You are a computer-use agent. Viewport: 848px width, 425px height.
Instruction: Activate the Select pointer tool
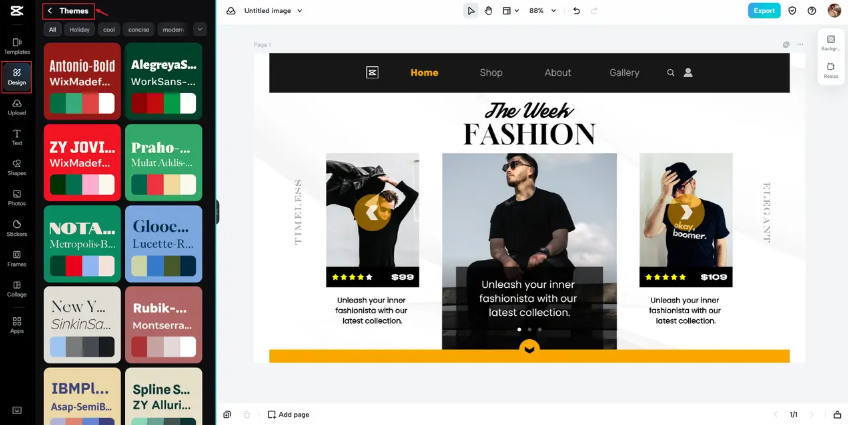(x=471, y=11)
